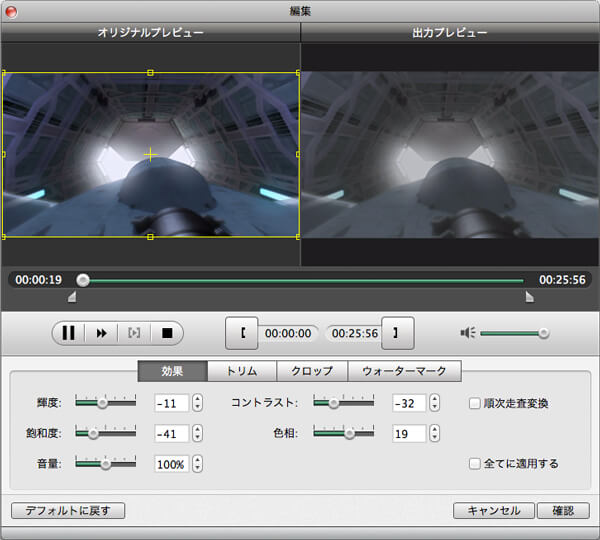Image resolution: width=600 pixels, height=540 pixels.
Task: Click the 音量 percentage stepper
Action: (x=197, y=464)
